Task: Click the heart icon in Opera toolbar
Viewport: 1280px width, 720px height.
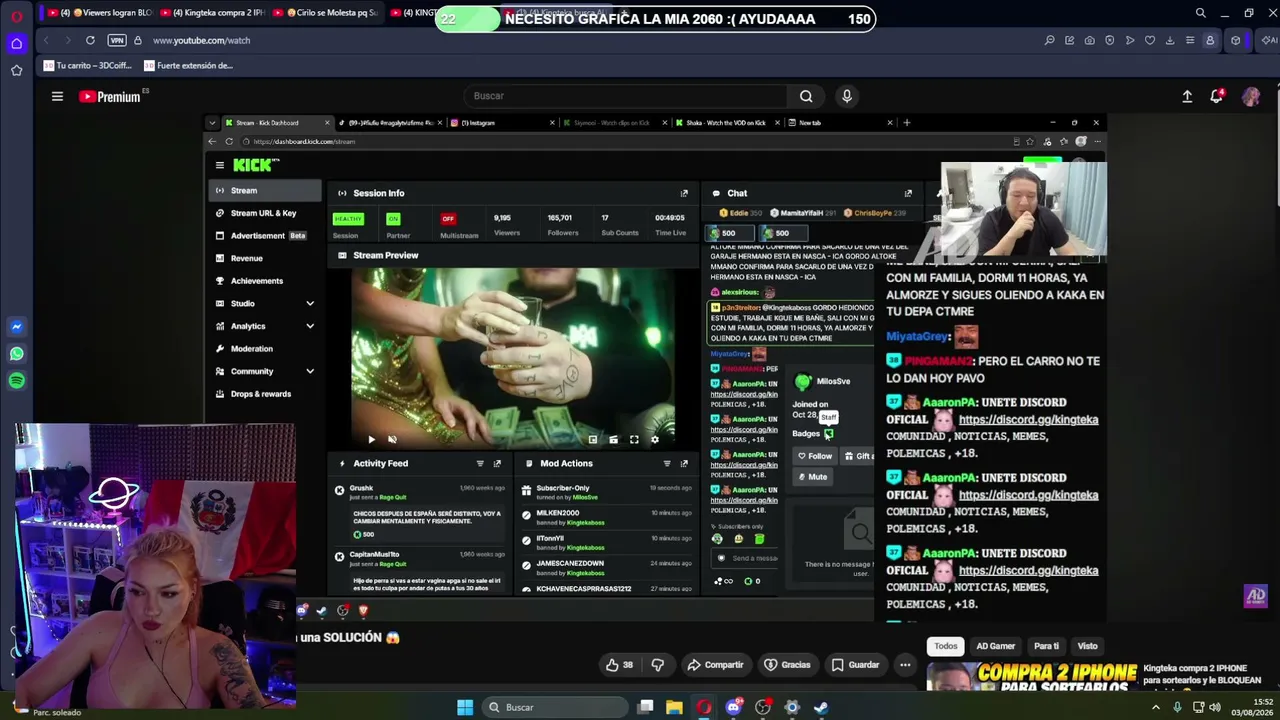Action: point(1150,40)
